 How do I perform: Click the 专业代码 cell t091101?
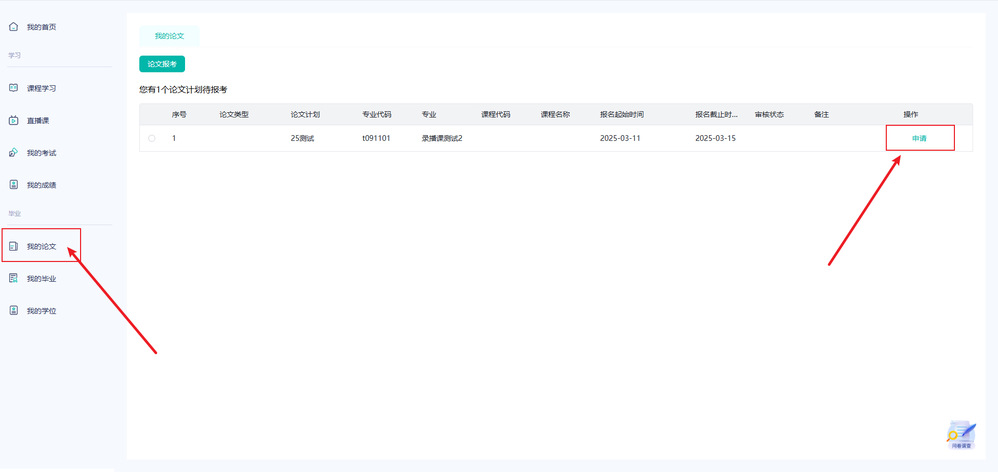pos(376,138)
